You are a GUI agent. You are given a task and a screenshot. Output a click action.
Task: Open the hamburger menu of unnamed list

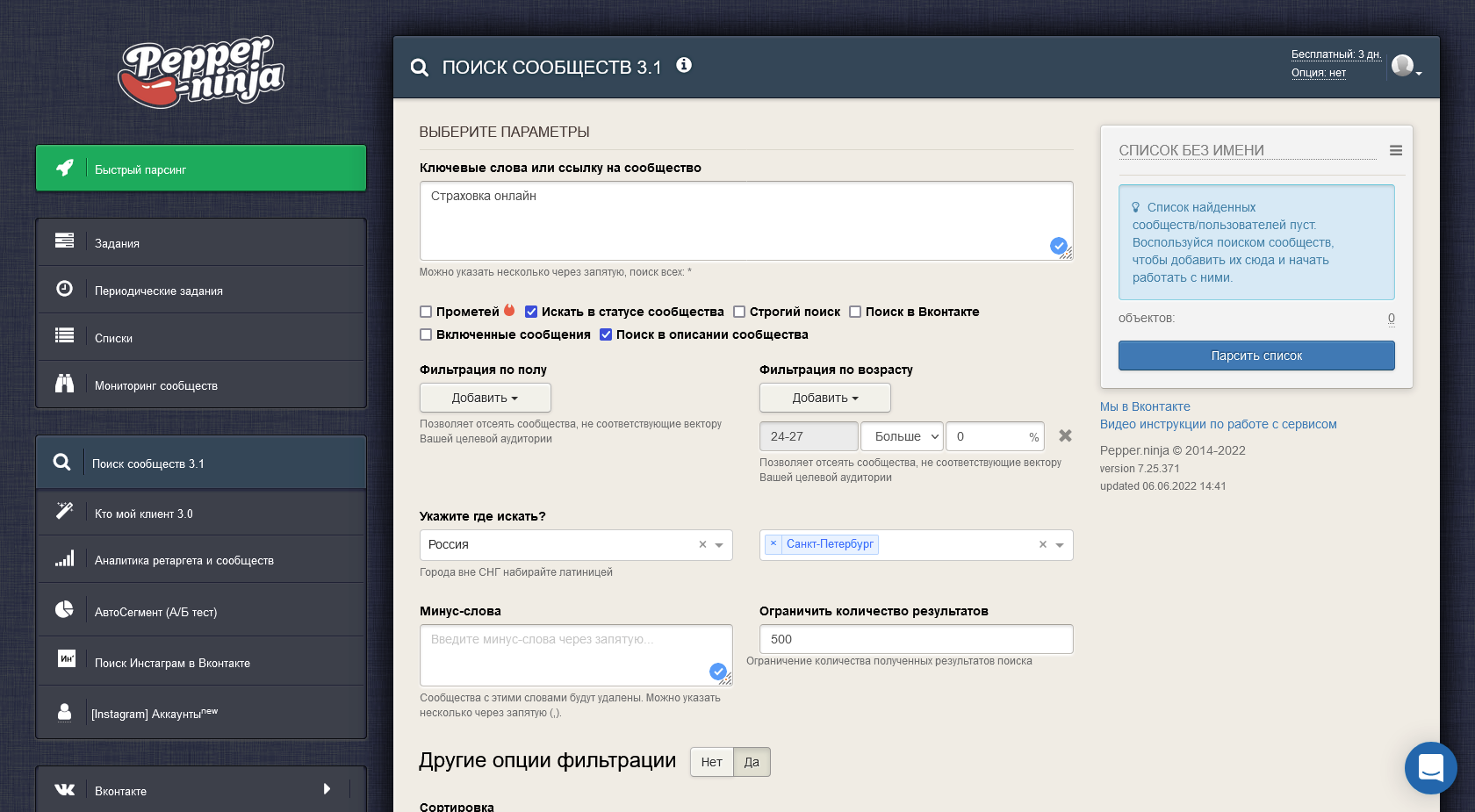coord(1396,150)
